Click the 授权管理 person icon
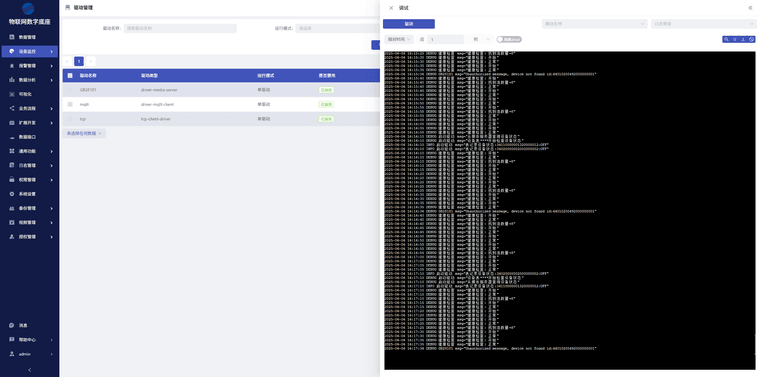Image resolution: width=760 pixels, height=377 pixels. click(12, 237)
